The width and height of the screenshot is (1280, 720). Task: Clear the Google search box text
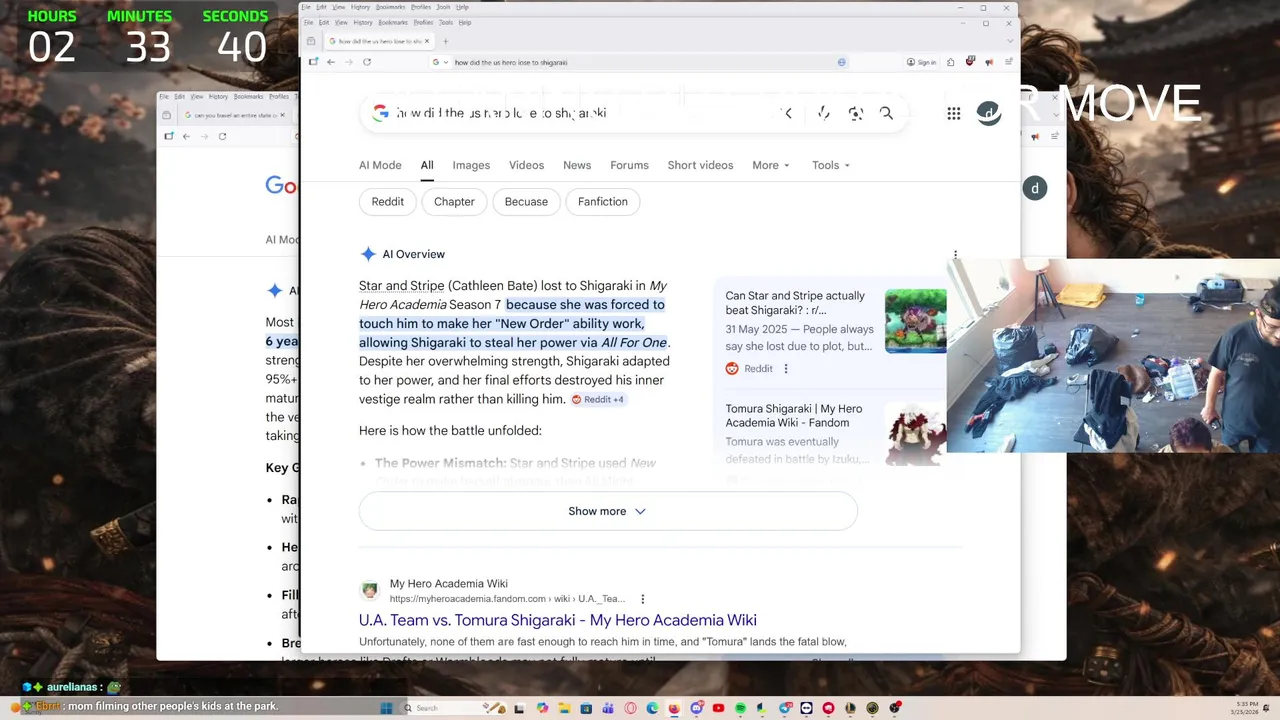pyautogui.click(x=788, y=113)
